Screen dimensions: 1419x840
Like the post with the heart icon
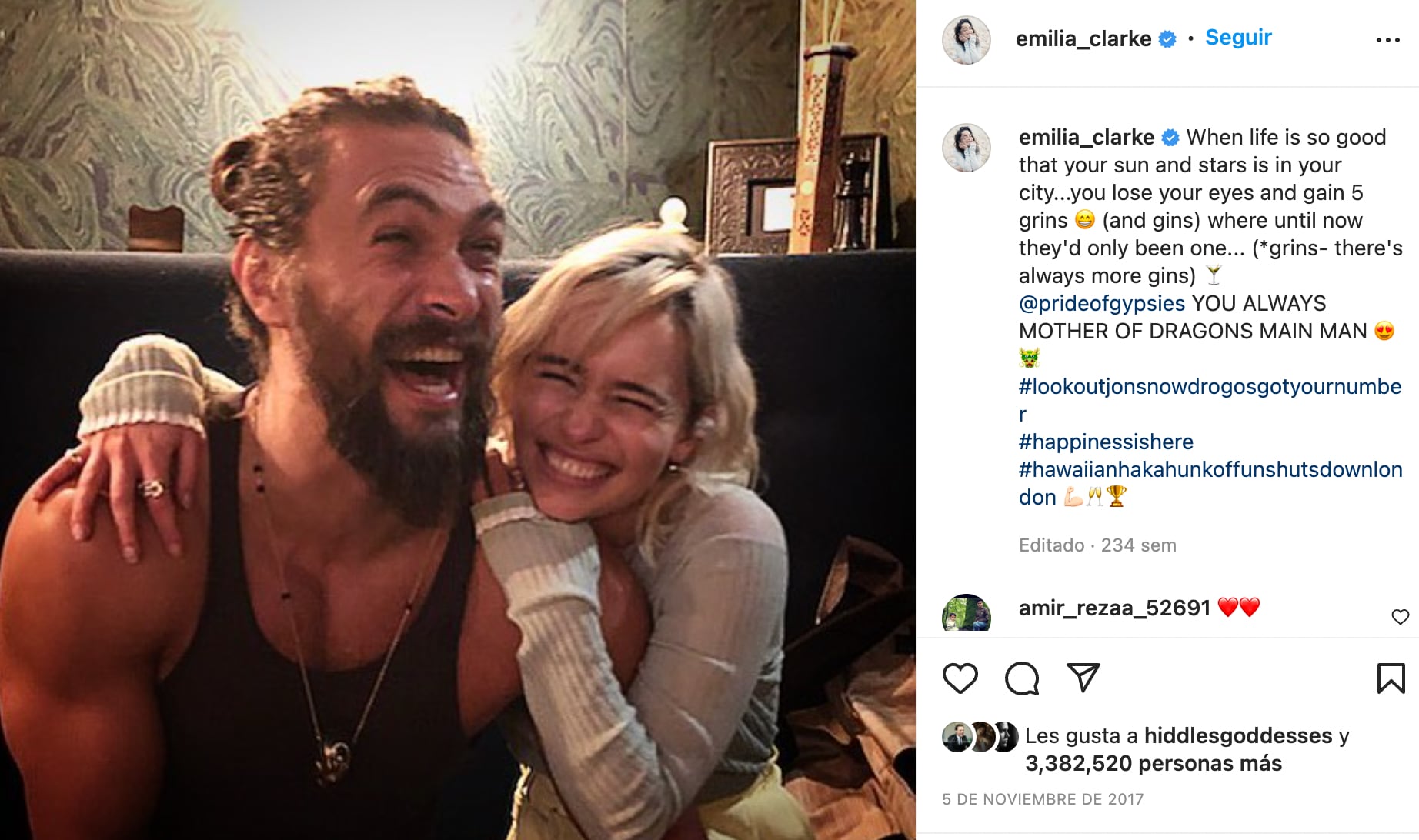960,678
